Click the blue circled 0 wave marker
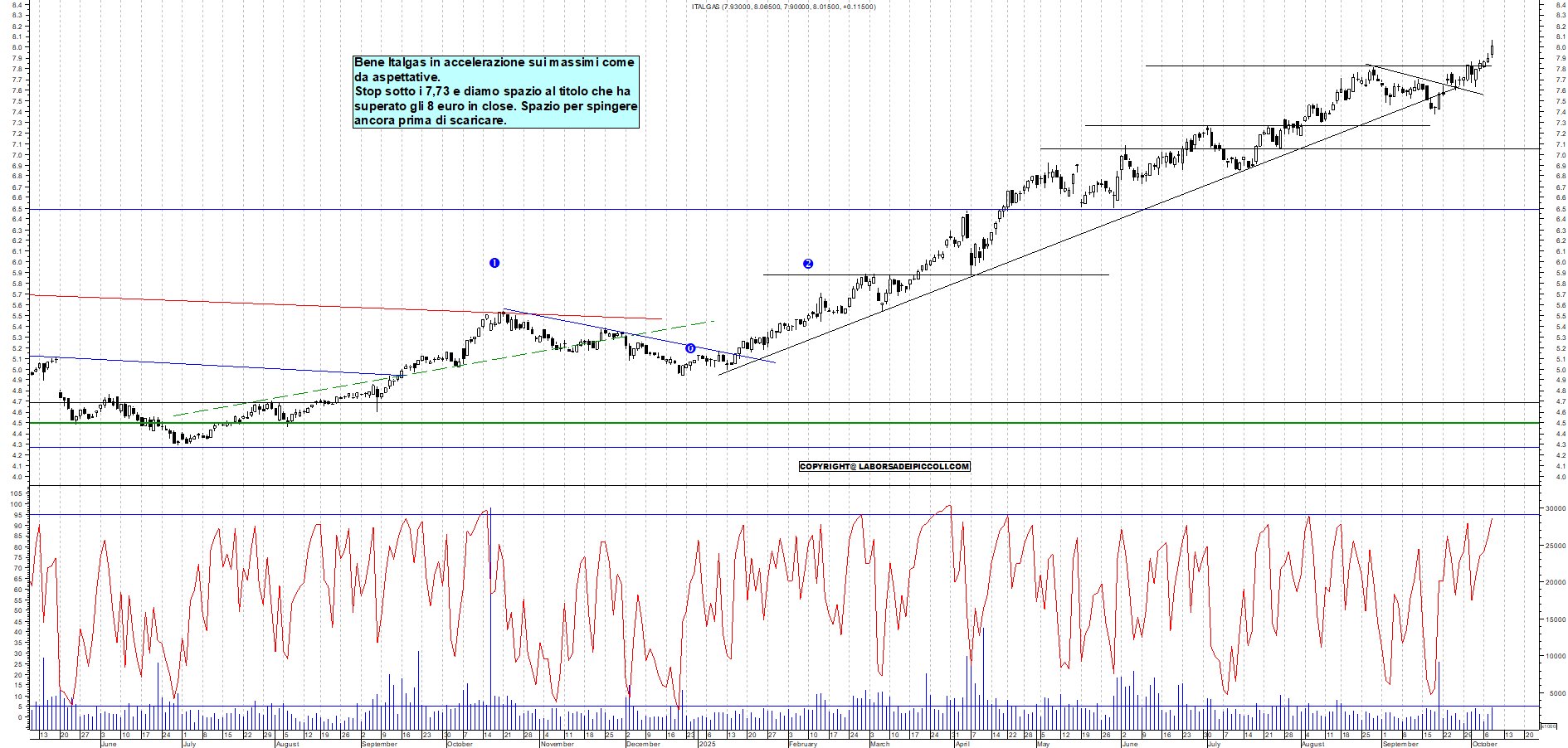The image size is (1568, 748). pos(690,348)
